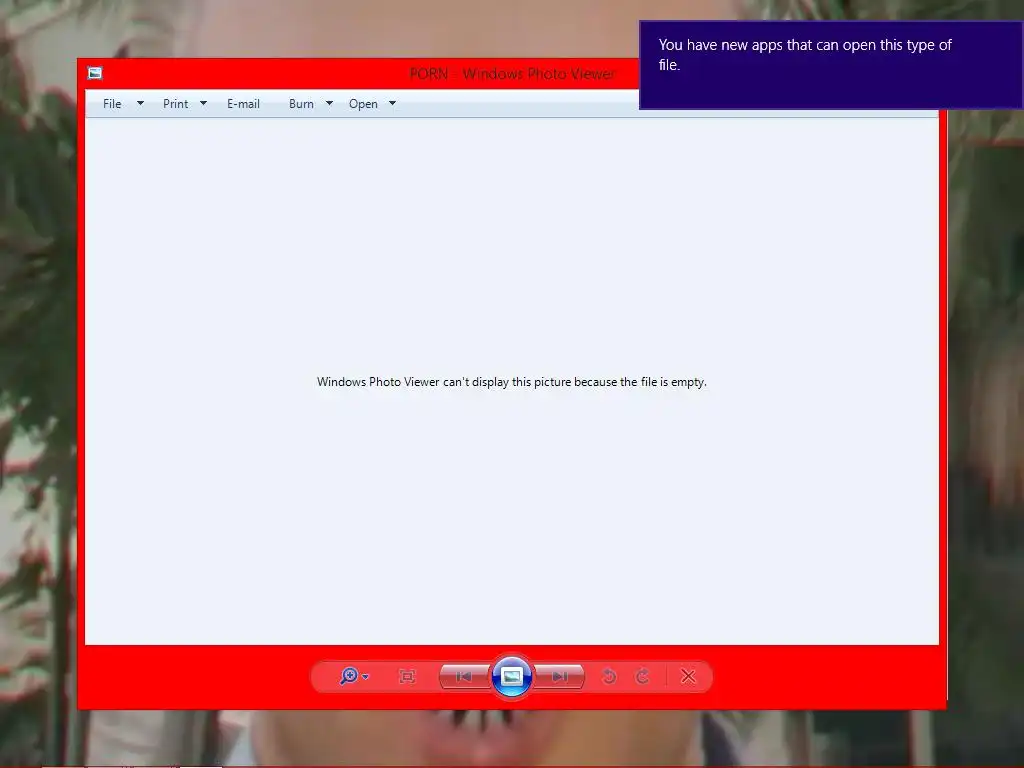Image resolution: width=1024 pixels, height=768 pixels.
Task: Go to the previous picture
Action: click(464, 677)
